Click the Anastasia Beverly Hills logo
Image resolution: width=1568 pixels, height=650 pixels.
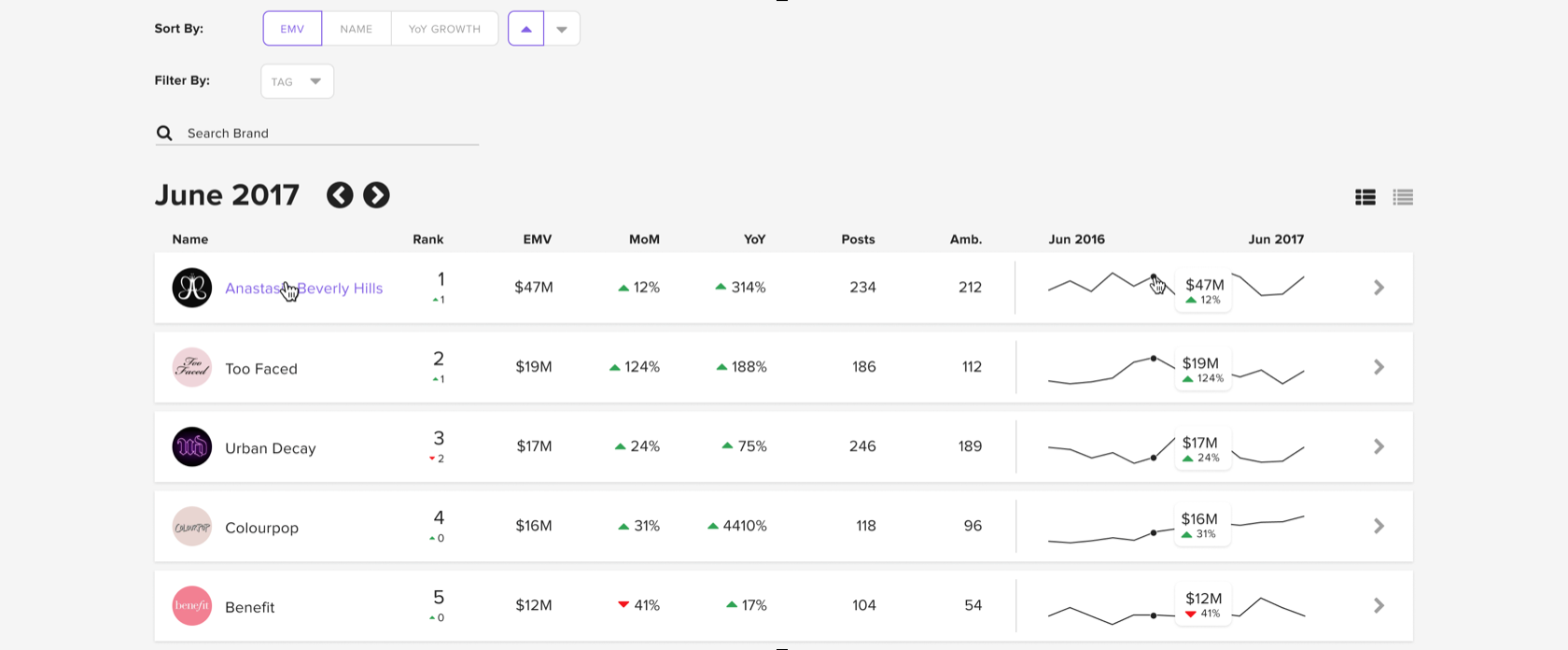192,288
